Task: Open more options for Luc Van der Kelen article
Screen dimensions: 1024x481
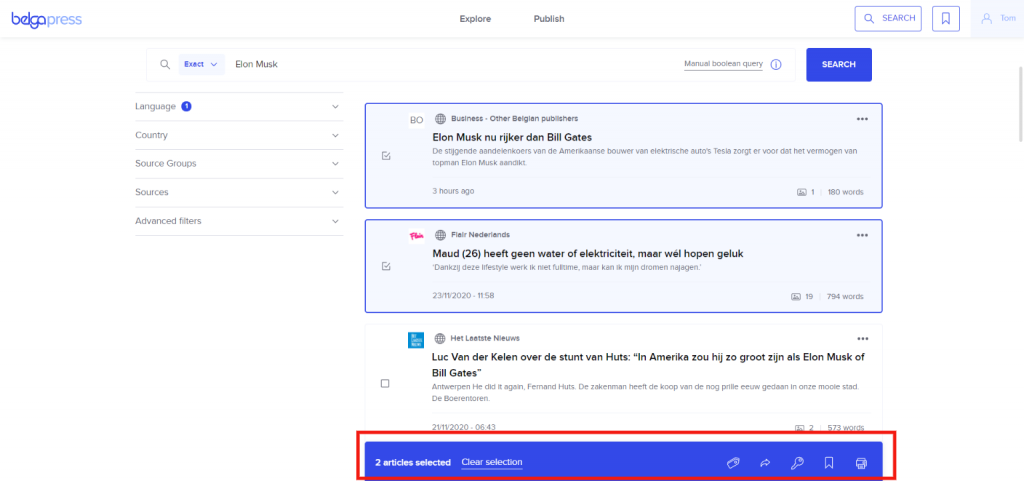Action: click(x=862, y=339)
